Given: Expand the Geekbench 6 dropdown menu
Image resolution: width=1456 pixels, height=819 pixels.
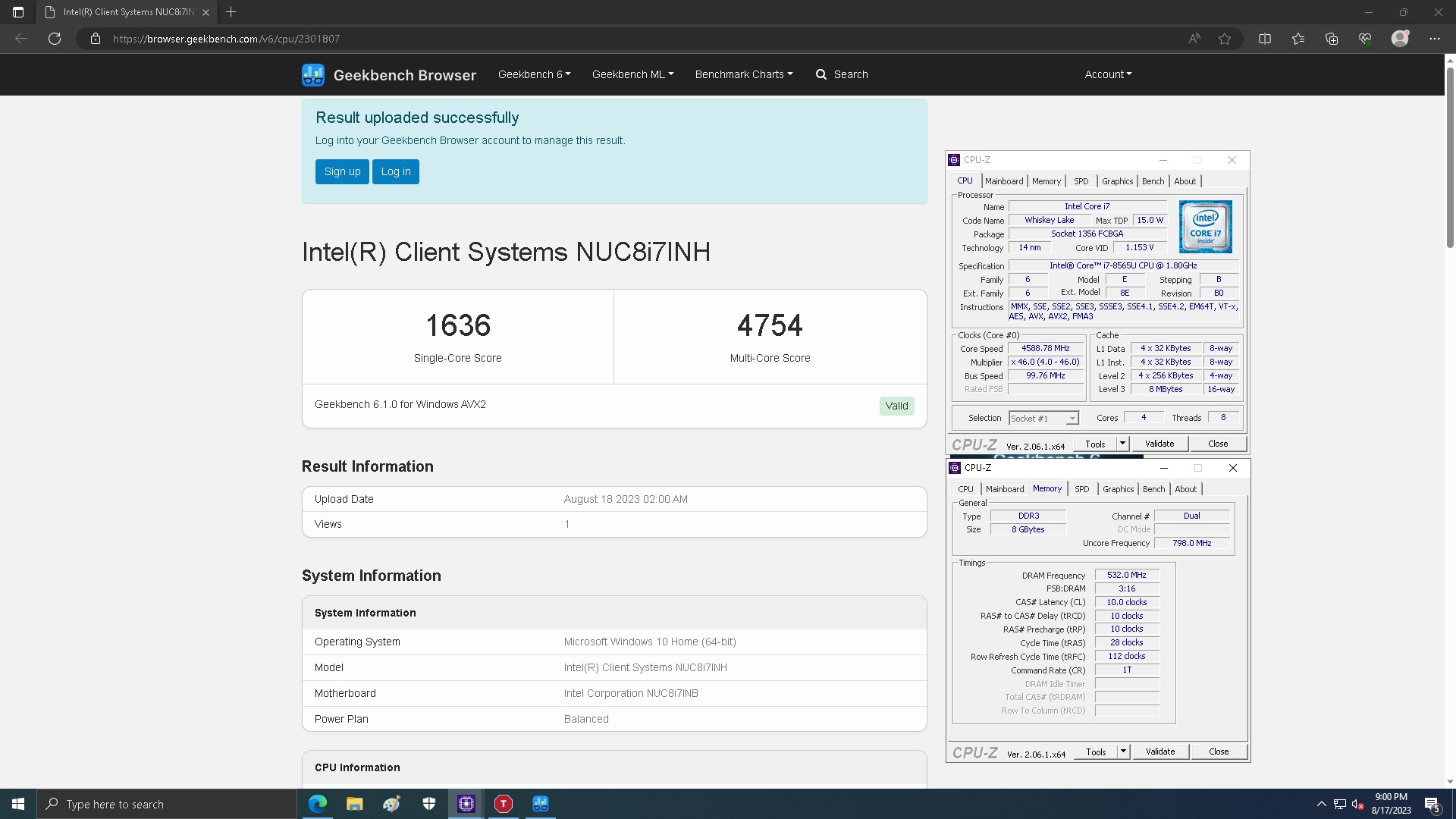Looking at the screenshot, I should point(534,74).
